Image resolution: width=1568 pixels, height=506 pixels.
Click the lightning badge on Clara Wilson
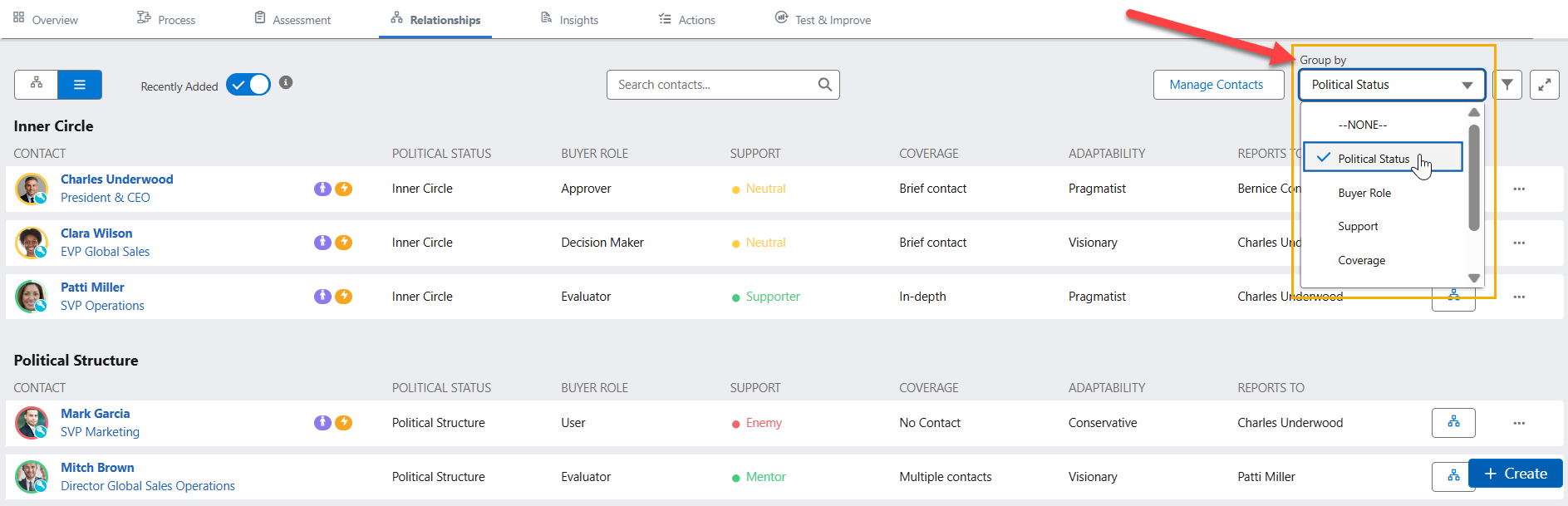click(x=343, y=243)
